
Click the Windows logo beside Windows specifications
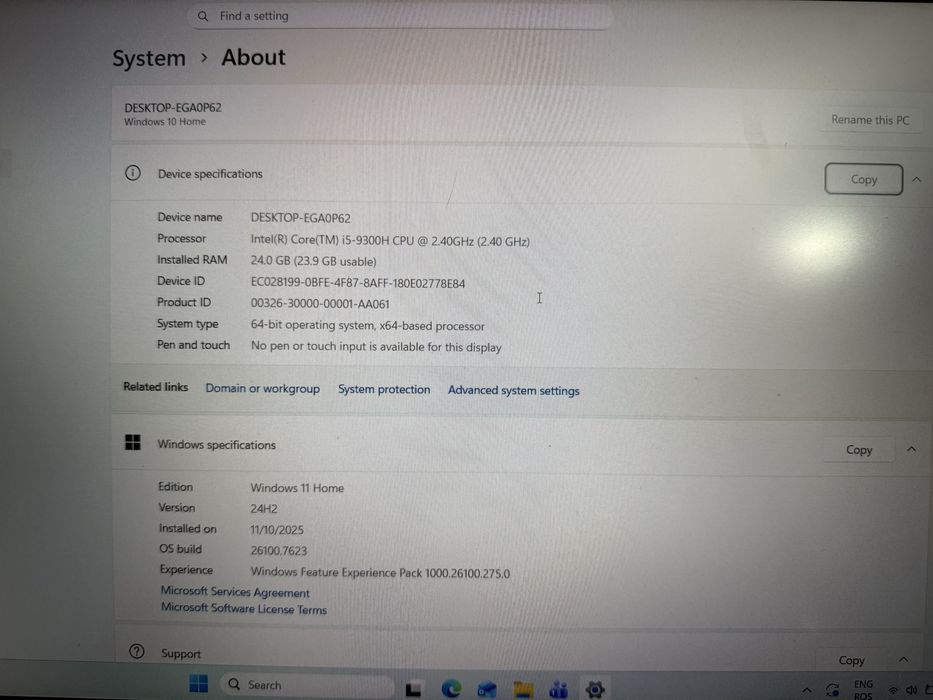133,442
